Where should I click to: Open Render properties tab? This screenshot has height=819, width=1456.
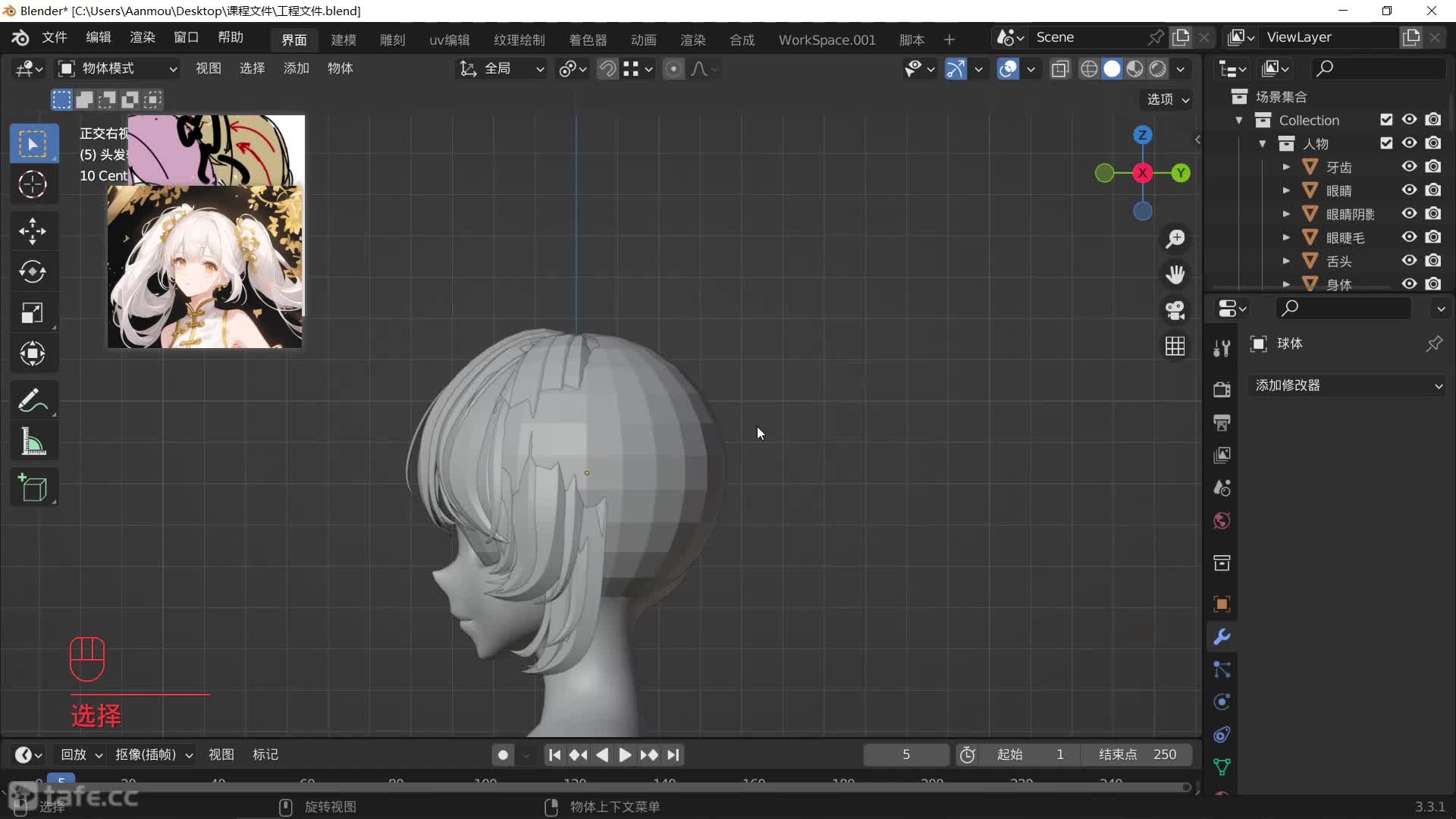pos(1222,389)
